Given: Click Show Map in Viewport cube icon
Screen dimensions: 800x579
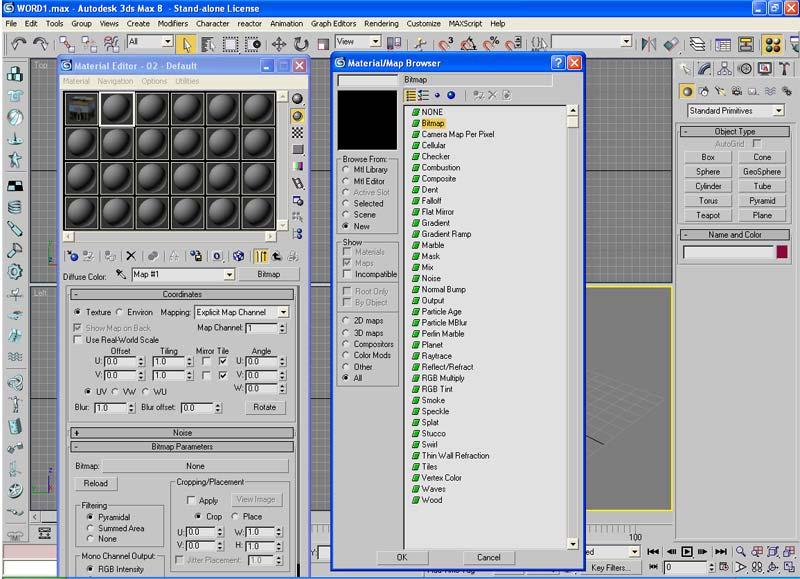Looking at the screenshot, I should [x=238, y=256].
